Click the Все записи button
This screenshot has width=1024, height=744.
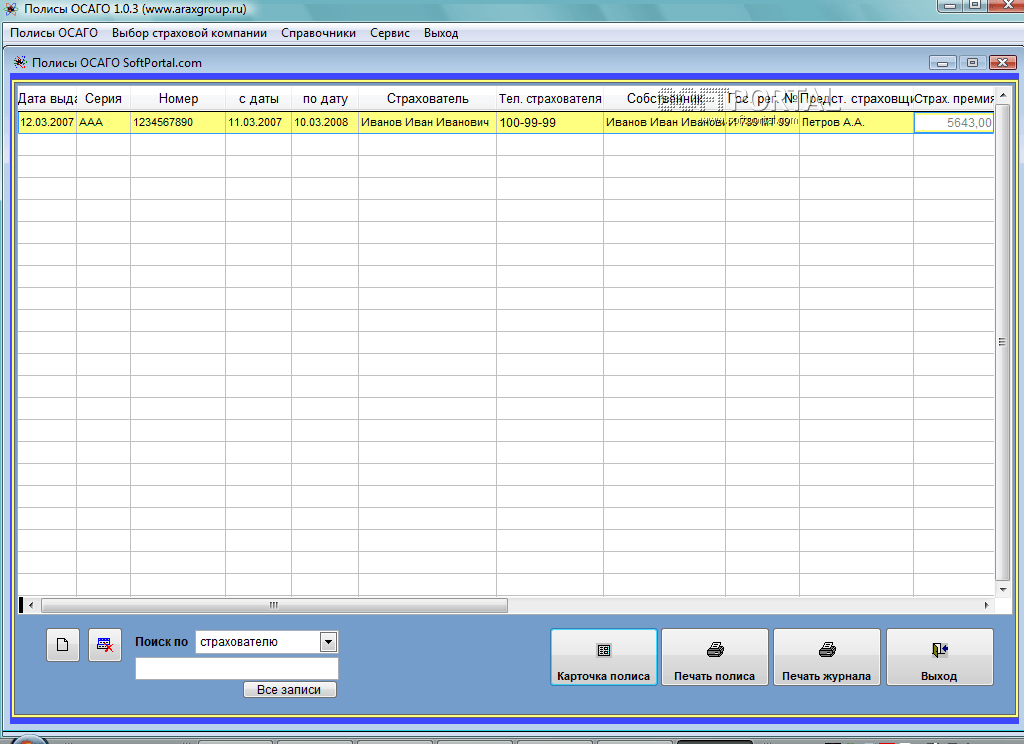pos(289,690)
